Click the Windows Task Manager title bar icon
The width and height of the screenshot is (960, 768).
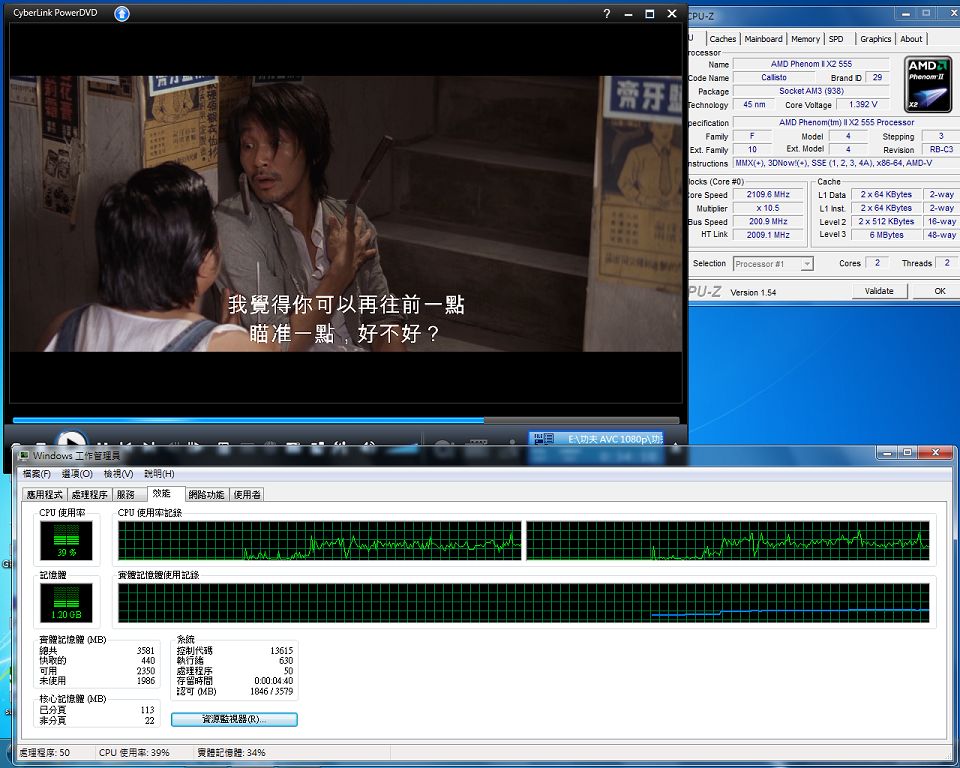point(24,455)
